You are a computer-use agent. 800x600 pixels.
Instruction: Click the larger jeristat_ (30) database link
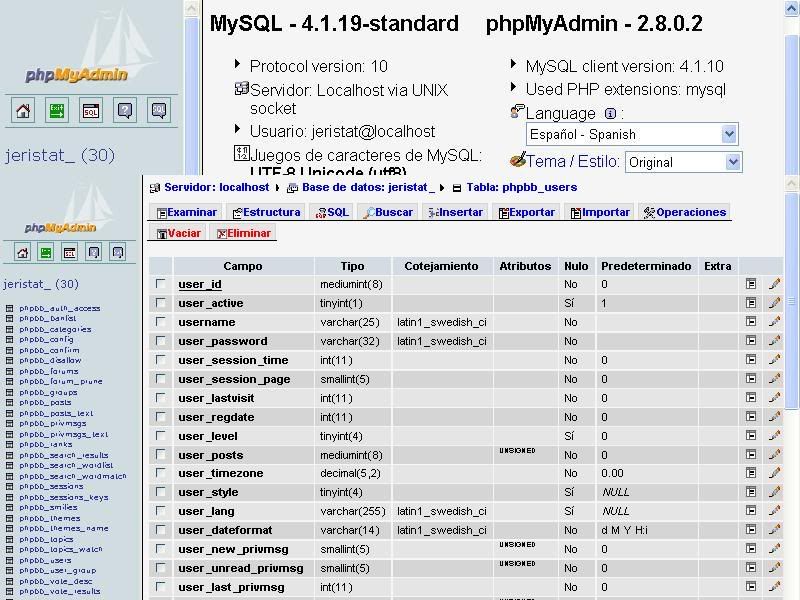tap(60, 155)
